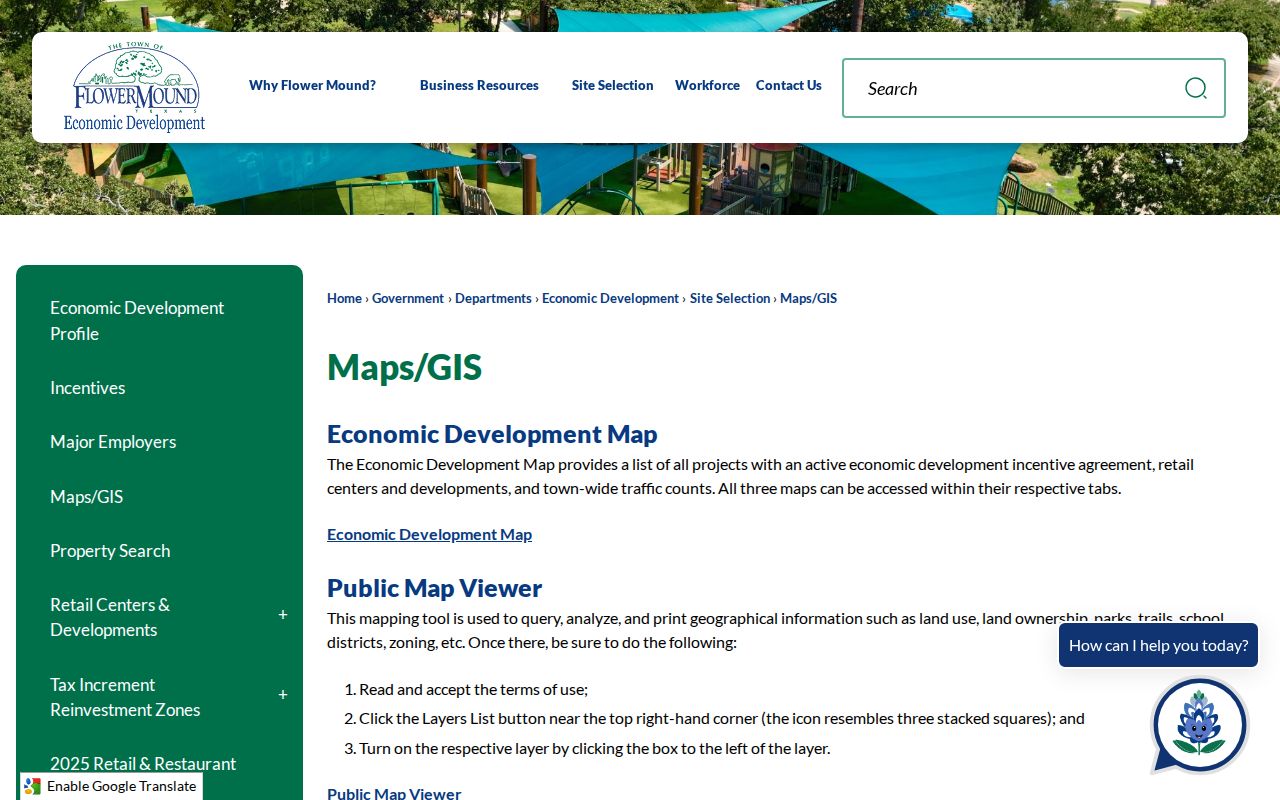The width and height of the screenshot is (1280, 800).
Task: Open the bluebonnet chatbot avatar
Action: (1199, 725)
